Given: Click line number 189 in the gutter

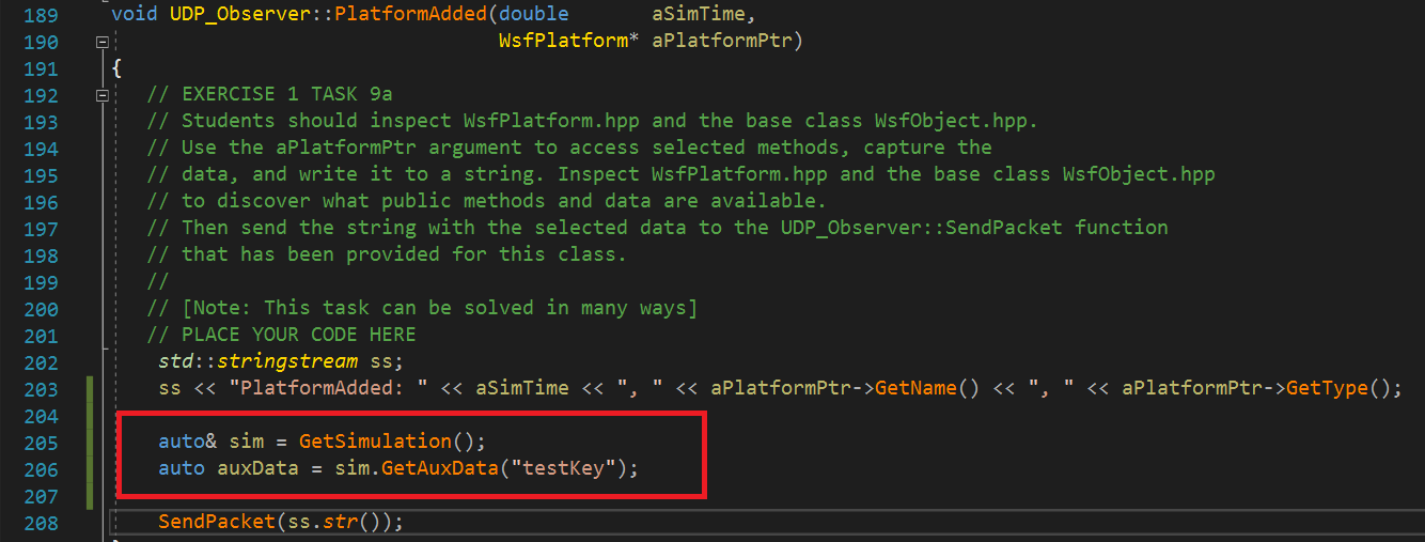Looking at the screenshot, I should 39,15.
